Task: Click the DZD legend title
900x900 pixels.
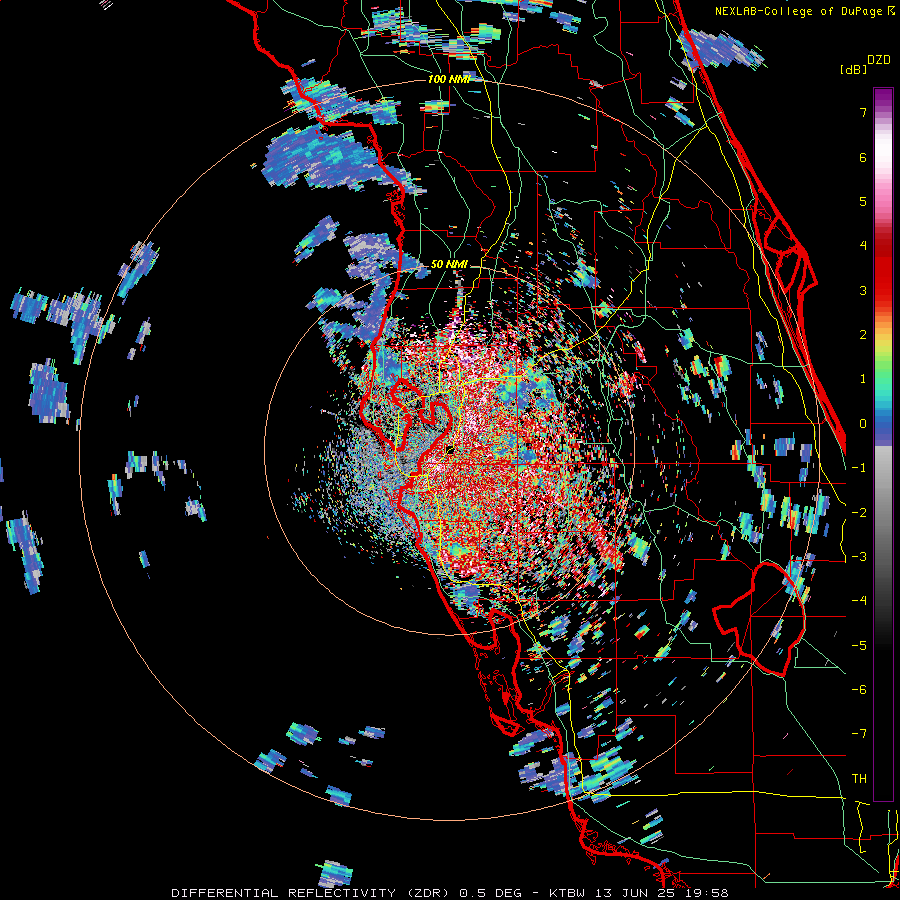Action: pos(879,60)
